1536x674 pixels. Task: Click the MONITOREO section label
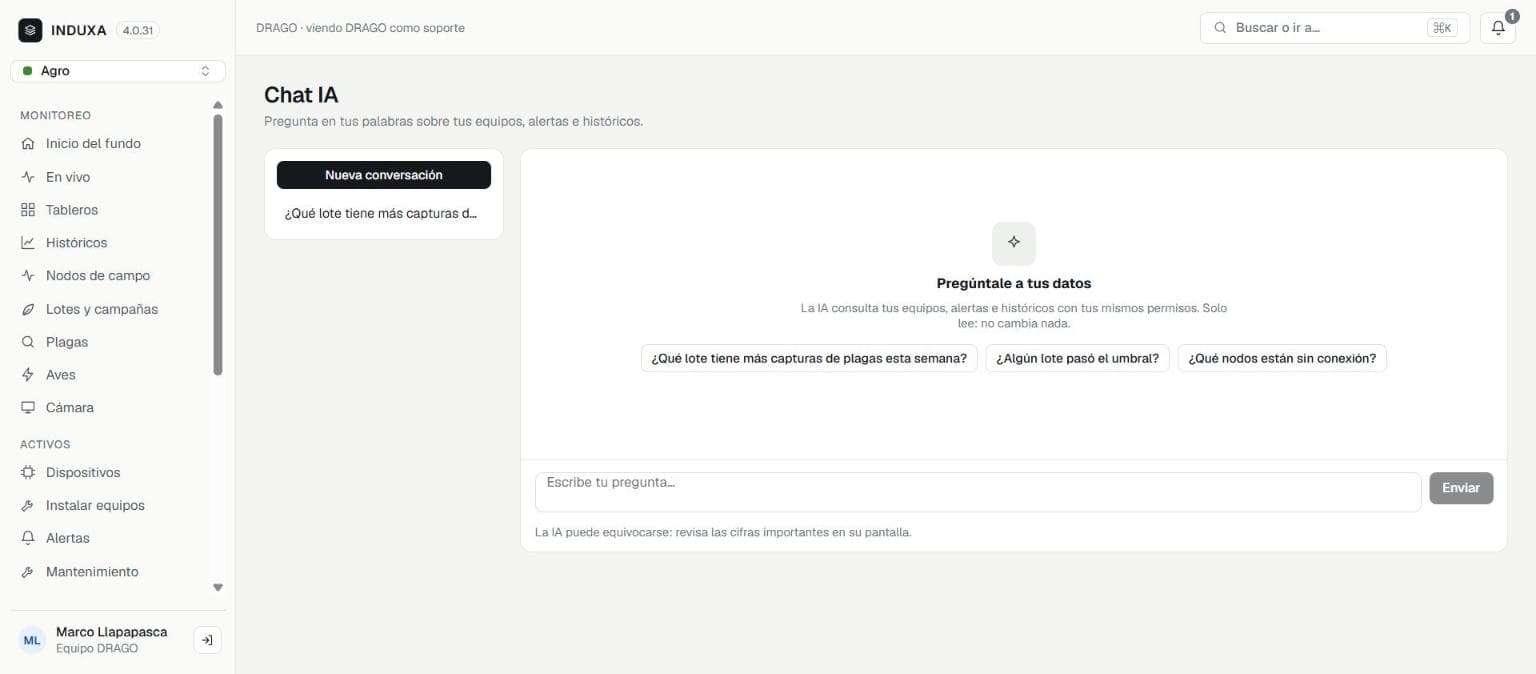pos(55,116)
